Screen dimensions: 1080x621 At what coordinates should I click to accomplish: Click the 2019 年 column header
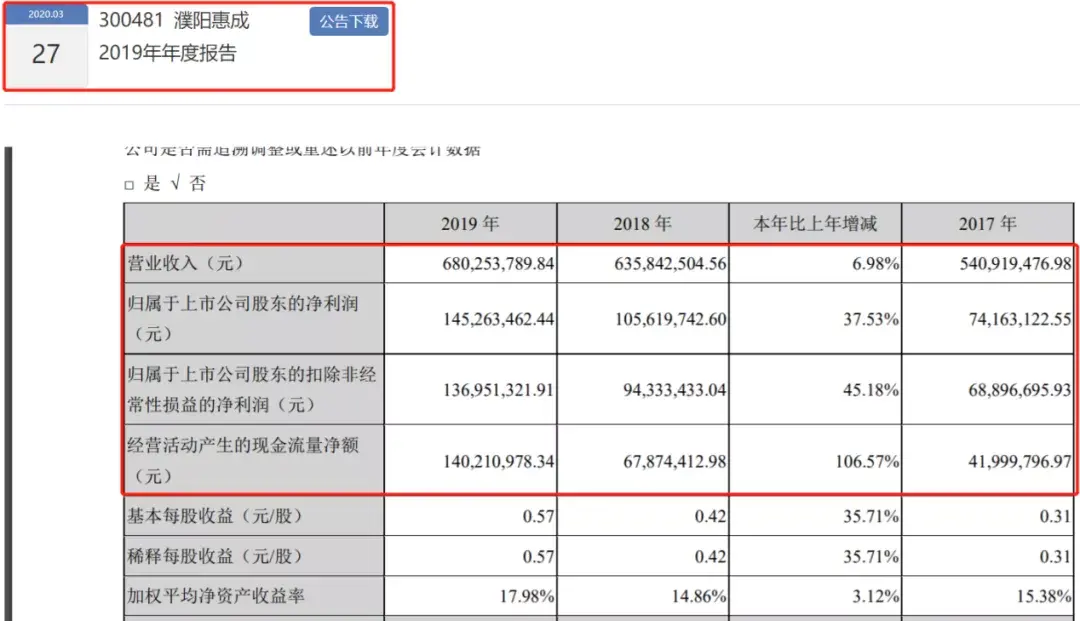pos(470,224)
